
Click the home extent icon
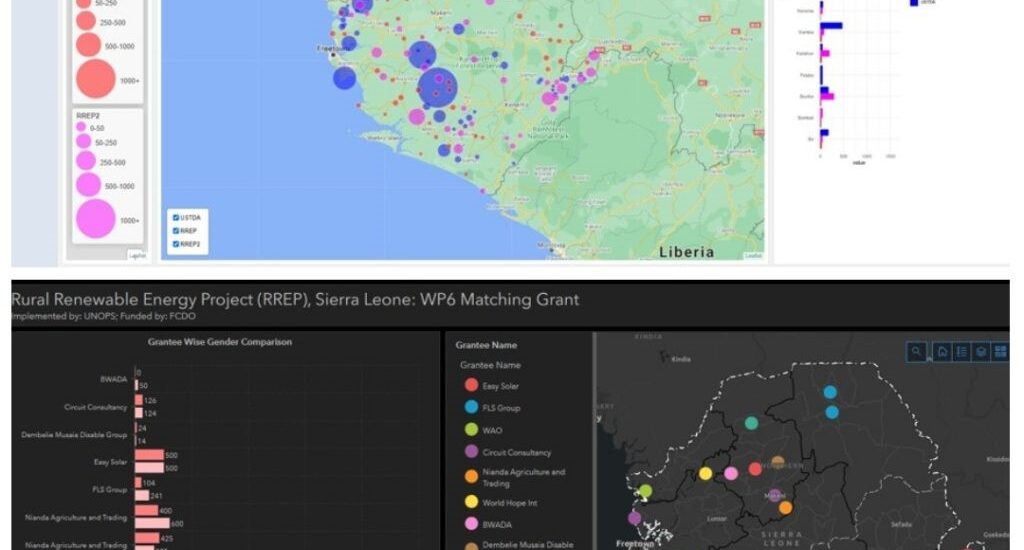[x=942, y=351]
